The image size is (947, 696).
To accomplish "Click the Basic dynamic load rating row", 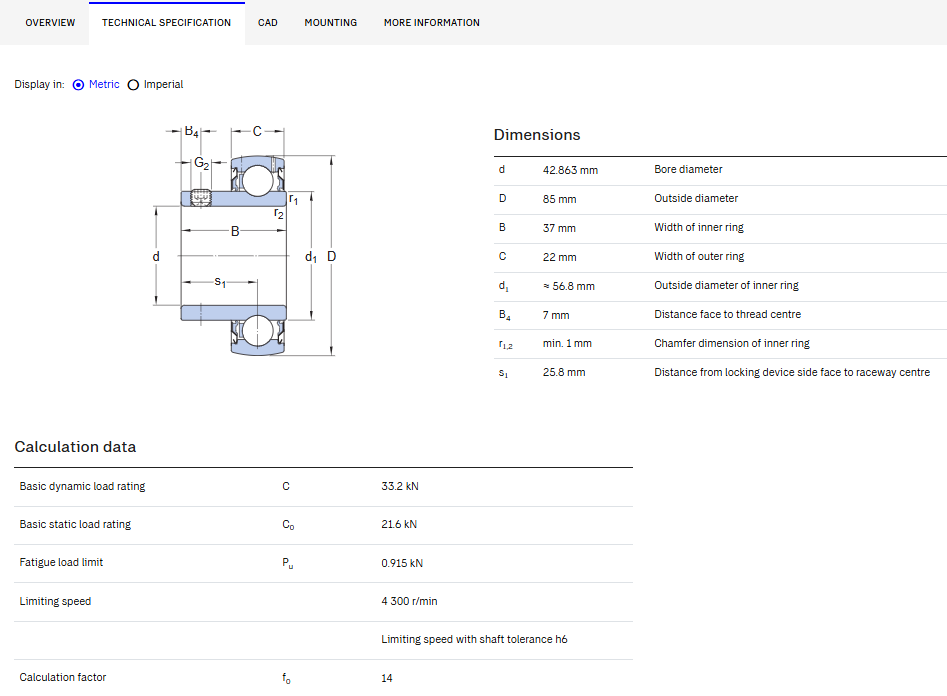I will [323, 487].
